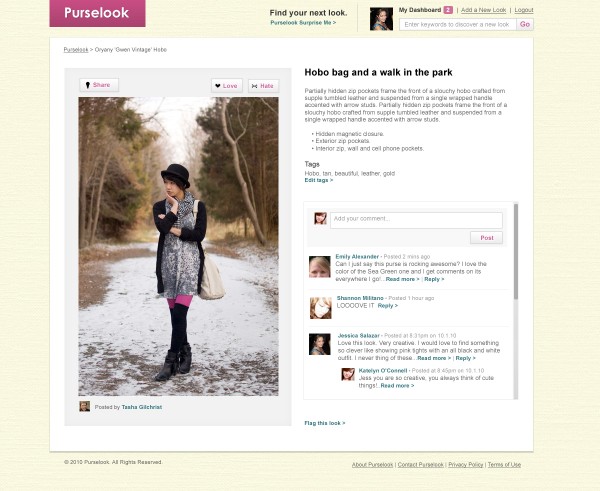Click the Hate scissors button
Viewport: 600px width, 491px height.
tap(263, 86)
